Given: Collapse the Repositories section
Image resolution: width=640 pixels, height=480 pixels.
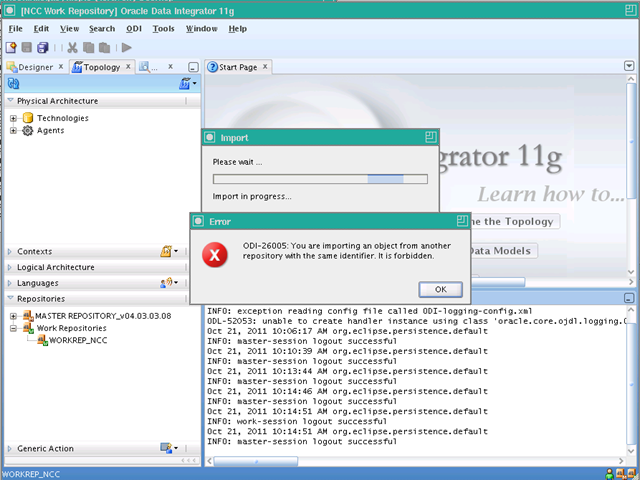Looking at the screenshot, I should click(10, 298).
